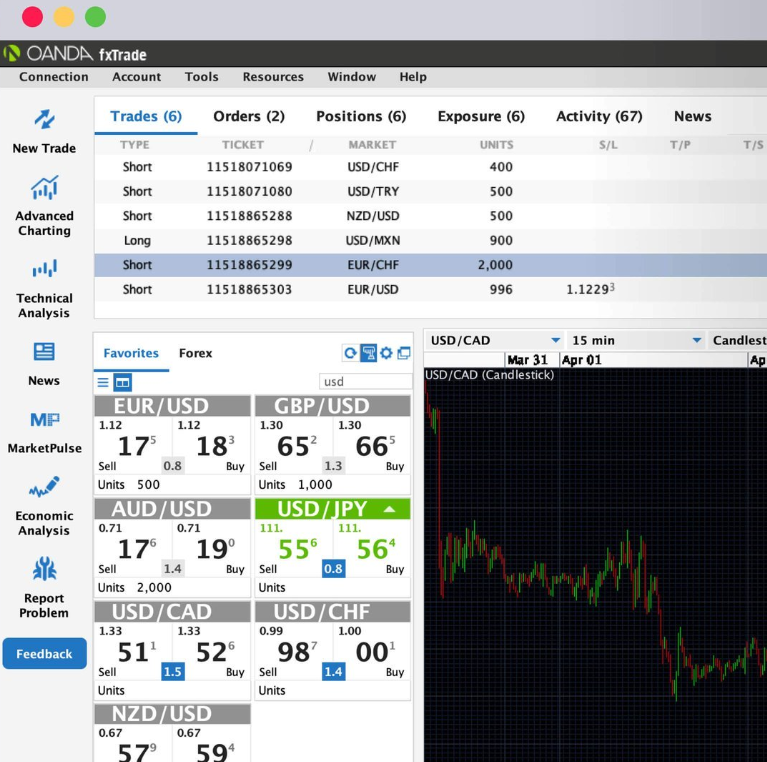Open the Tools menu
Viewport: 767px width, 762px height.
click(202, 77)
